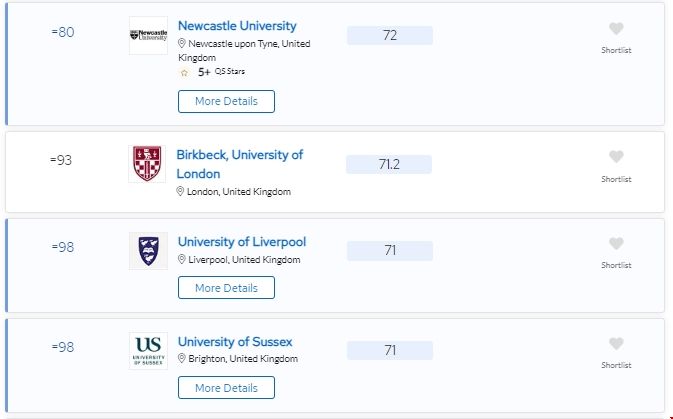Click the Birkbeck crest logo
The height and width of the screenshot is (419, 673).
(148, 163)
